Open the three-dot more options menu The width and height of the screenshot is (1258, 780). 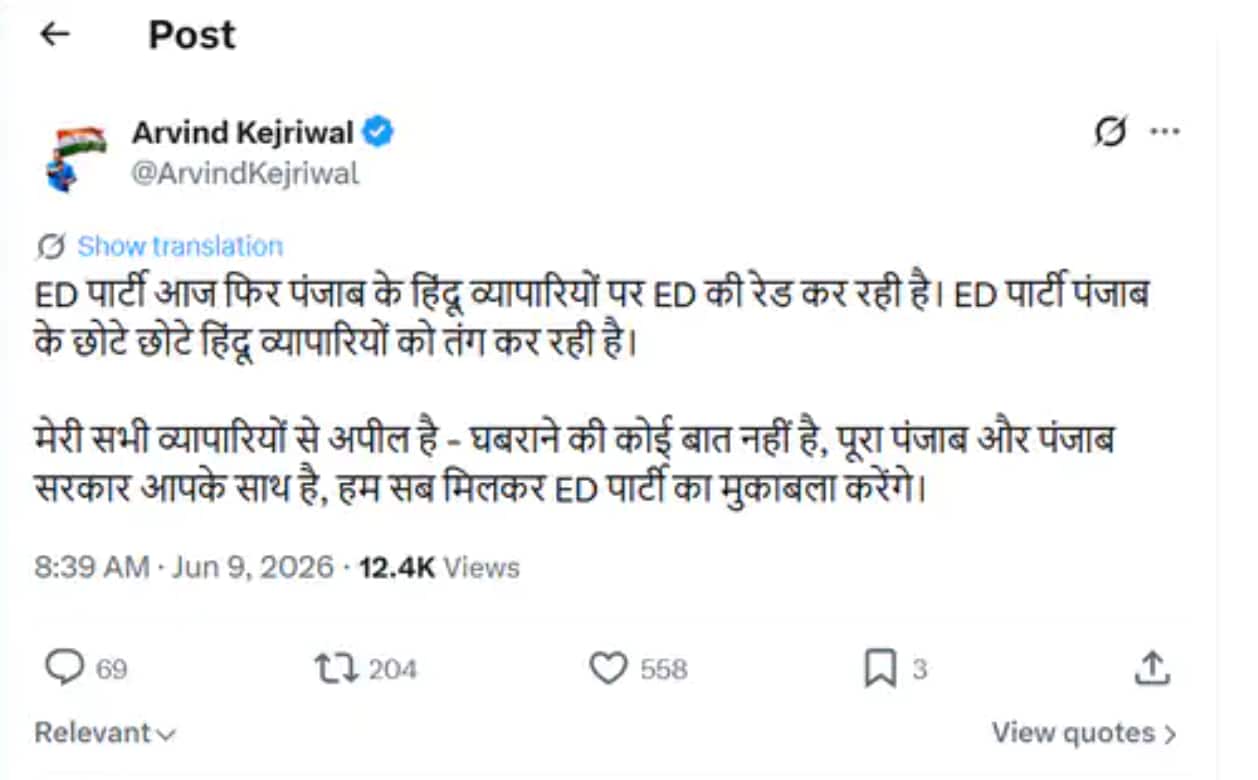[x=1165, y=132]
